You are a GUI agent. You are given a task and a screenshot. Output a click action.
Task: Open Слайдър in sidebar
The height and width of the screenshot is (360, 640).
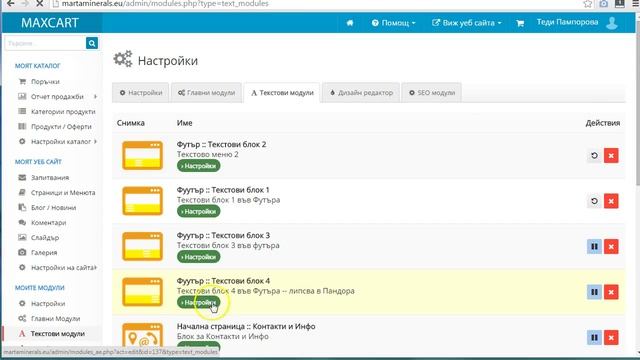(x=45, y=238)
